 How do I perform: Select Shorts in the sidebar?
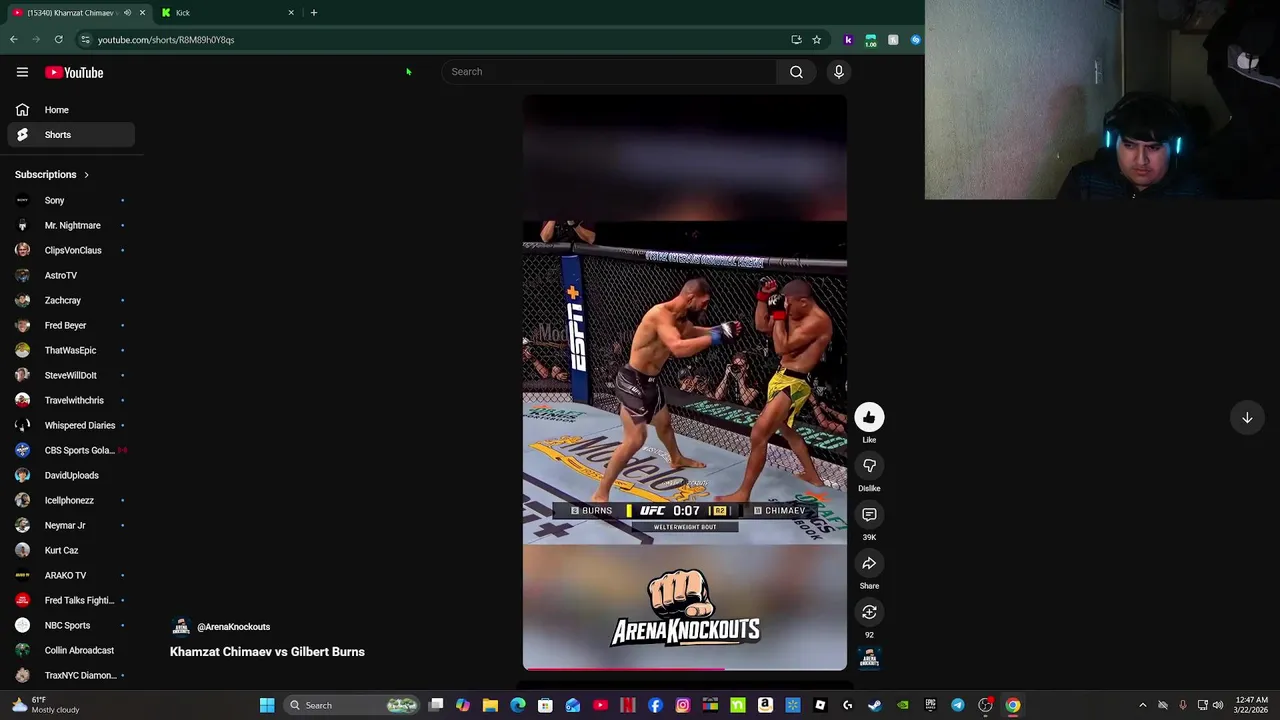pos(71,135)
